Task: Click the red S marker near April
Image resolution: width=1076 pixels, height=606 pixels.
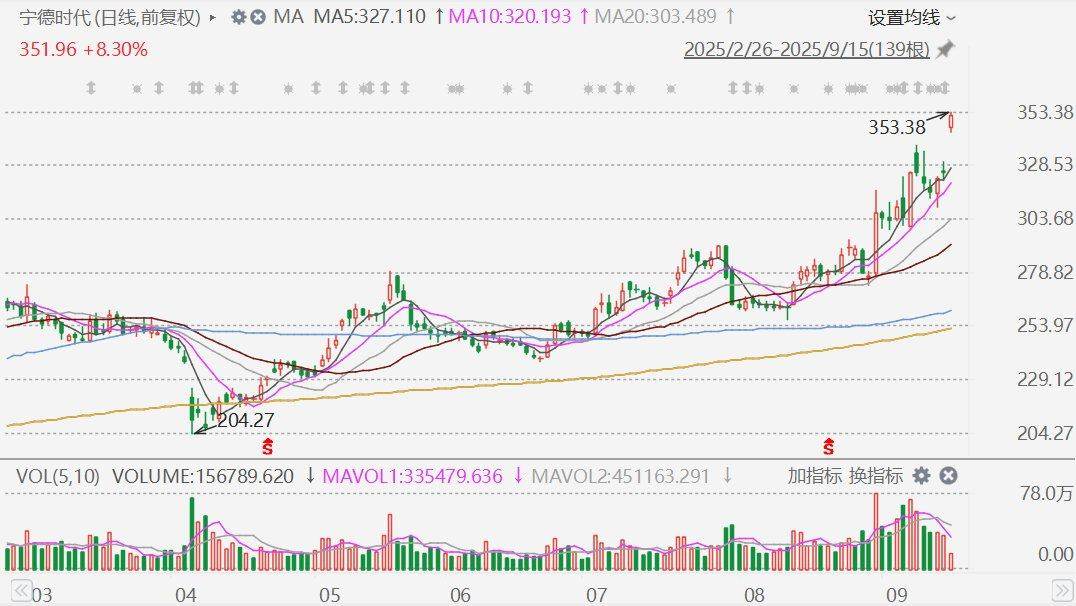Action: [x=267, y=444]
